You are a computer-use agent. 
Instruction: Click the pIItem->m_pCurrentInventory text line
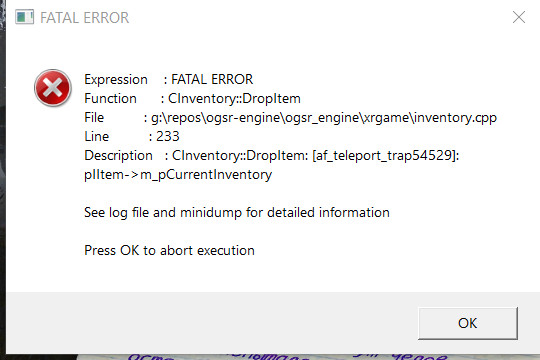(x=178, y=175)
